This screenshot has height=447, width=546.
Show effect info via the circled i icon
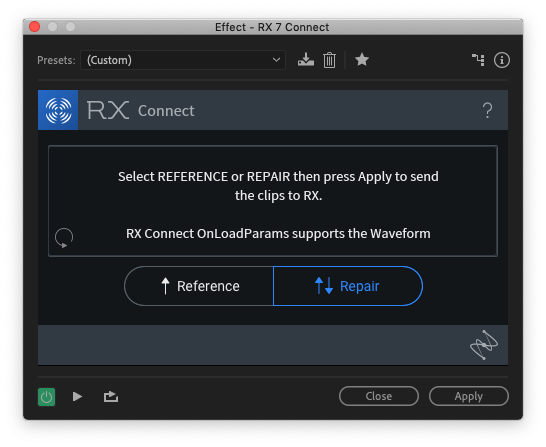(501, 60)
